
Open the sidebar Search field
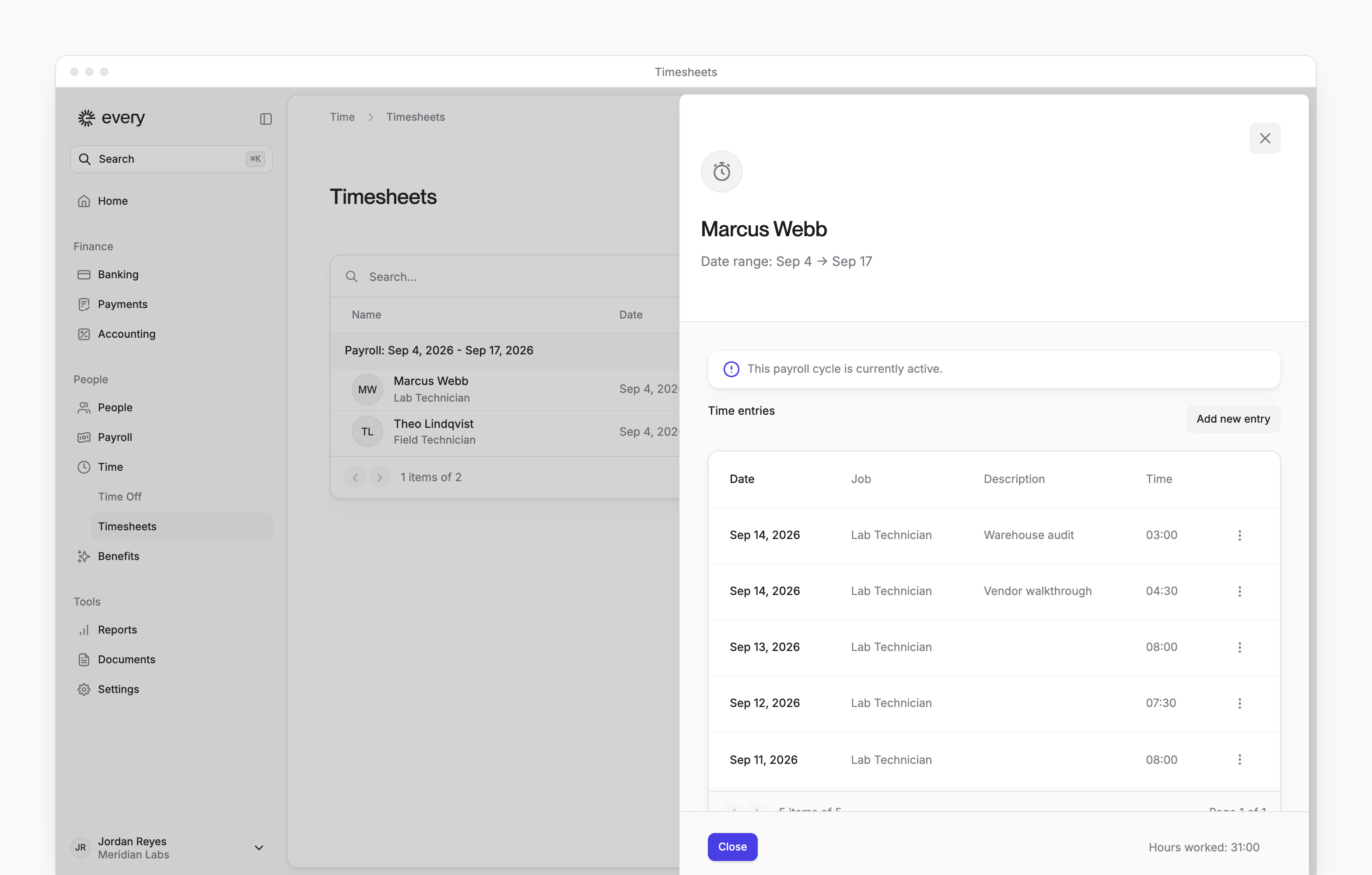pyautogui.click(x=171, y=159)
